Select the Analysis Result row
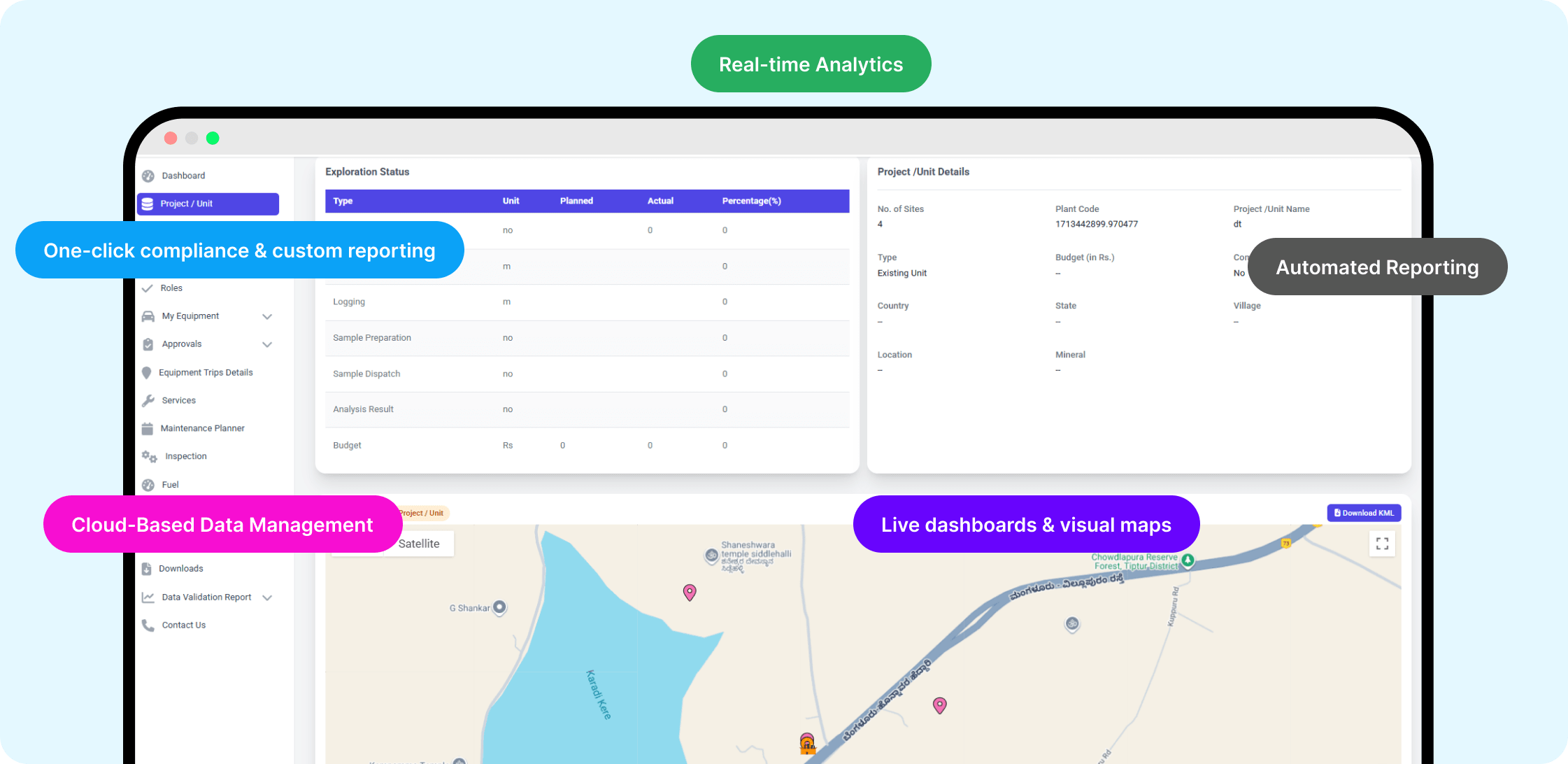 coord(587,409)
